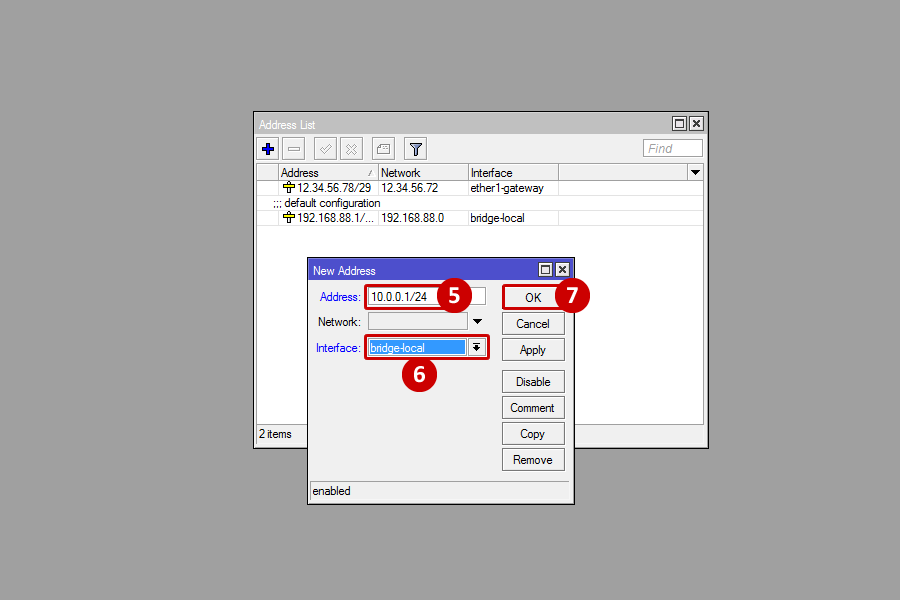
Task: Open the column selector dropdown arrow in table header
Action: pyautogui.click(x=695, y=172)
